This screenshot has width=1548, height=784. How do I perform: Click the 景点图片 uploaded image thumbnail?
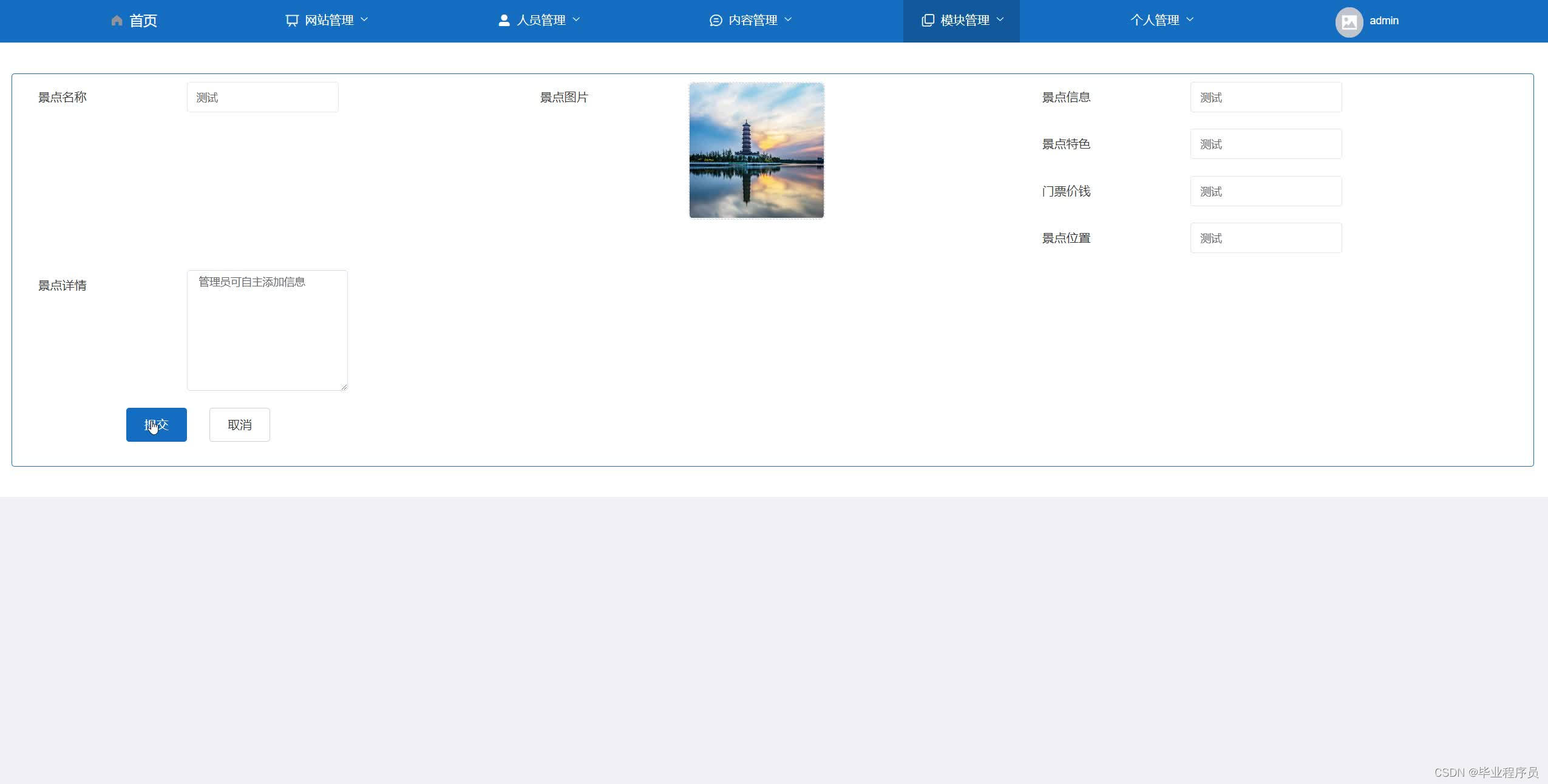point(756,149)
